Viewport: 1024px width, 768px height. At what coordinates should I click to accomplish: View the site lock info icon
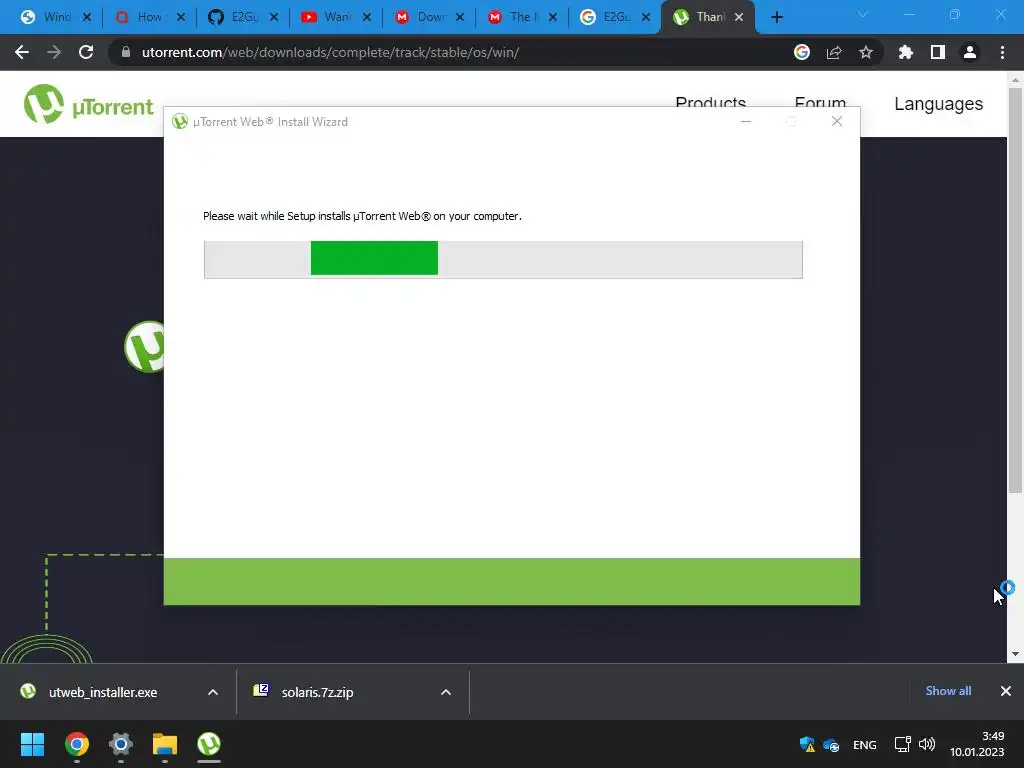126,52
